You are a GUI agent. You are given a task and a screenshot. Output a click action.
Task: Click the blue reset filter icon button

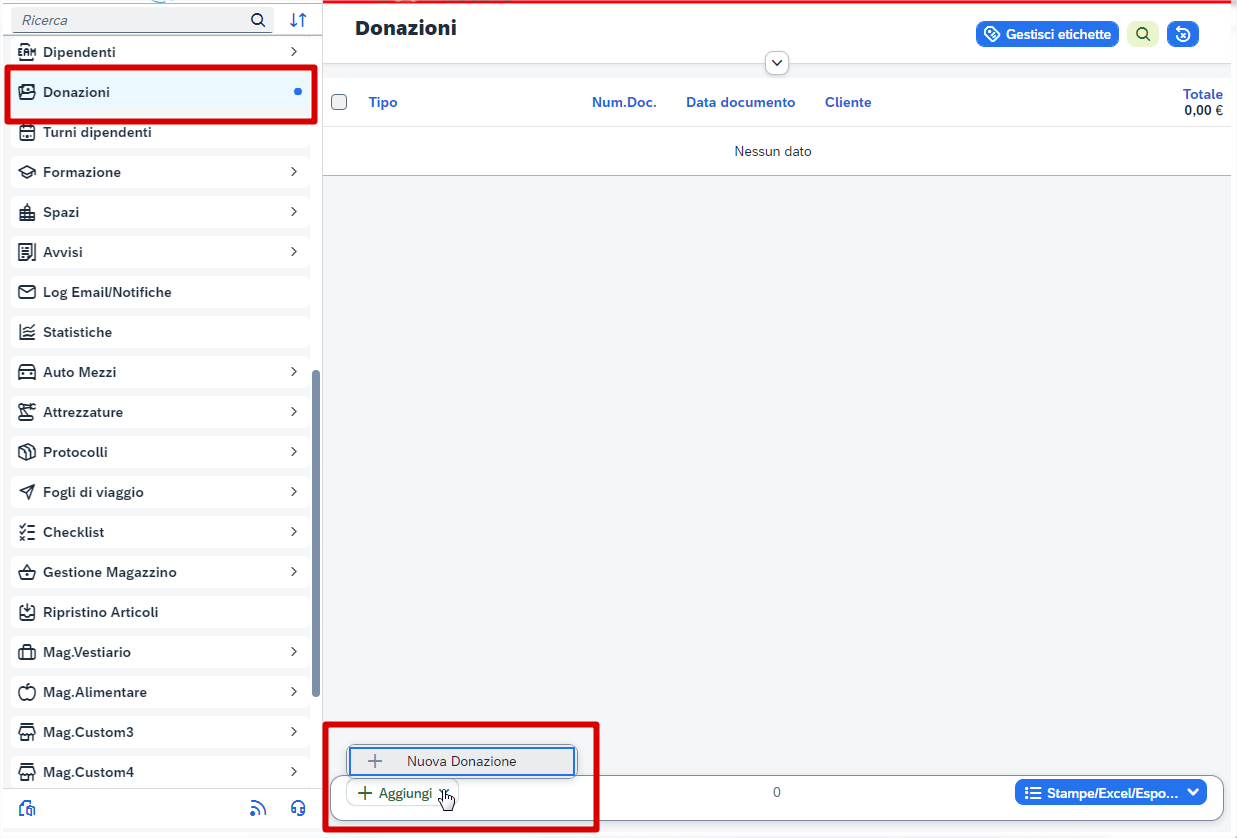tap(1182, 34)
